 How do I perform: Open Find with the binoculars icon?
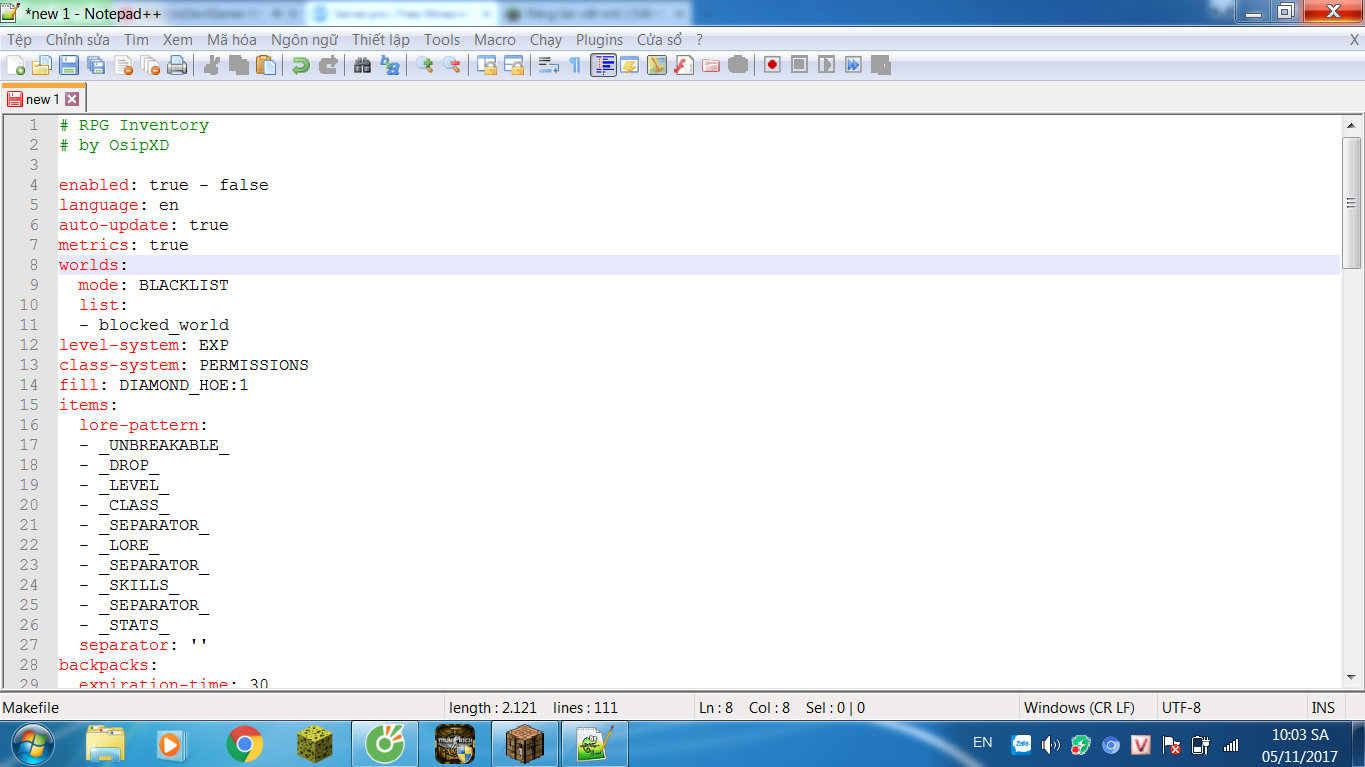(363, 65)
